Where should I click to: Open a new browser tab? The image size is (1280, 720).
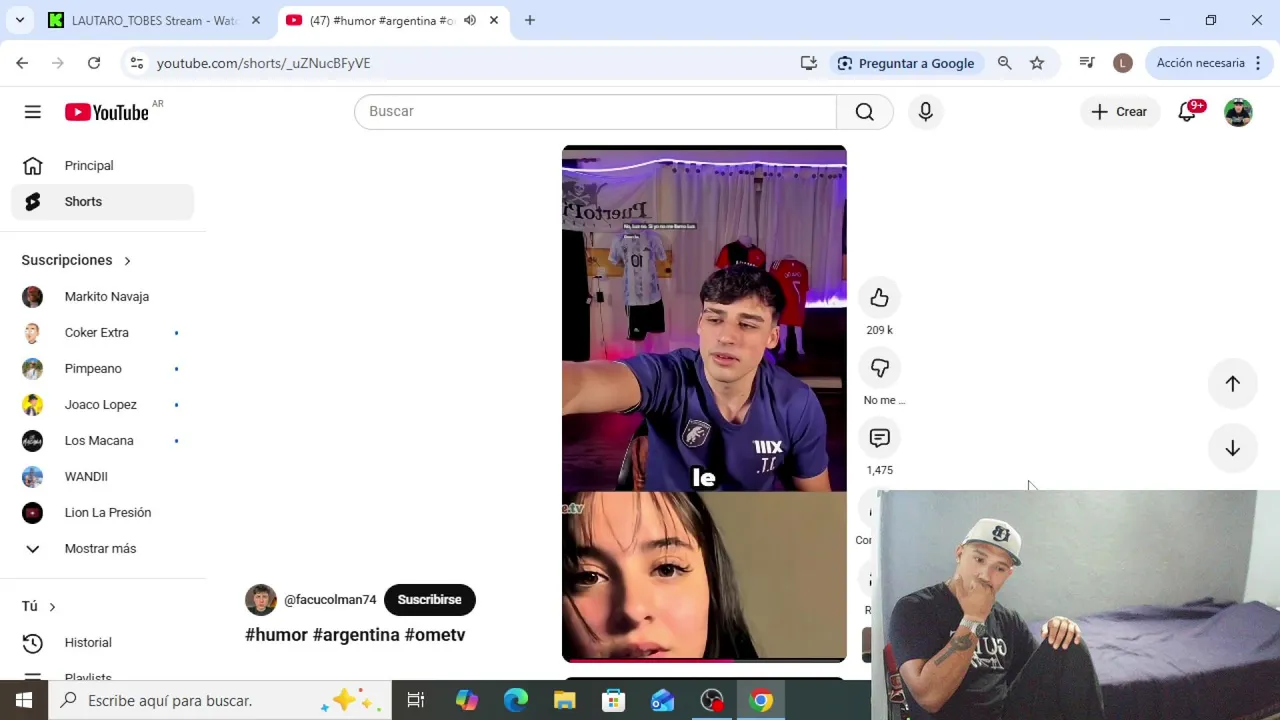[x=530, y=20]
